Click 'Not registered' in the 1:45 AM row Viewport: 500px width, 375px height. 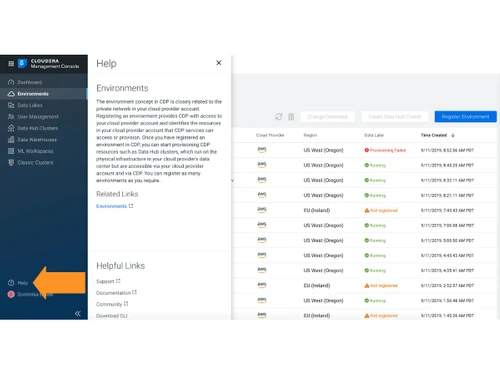tap(384, 316)
